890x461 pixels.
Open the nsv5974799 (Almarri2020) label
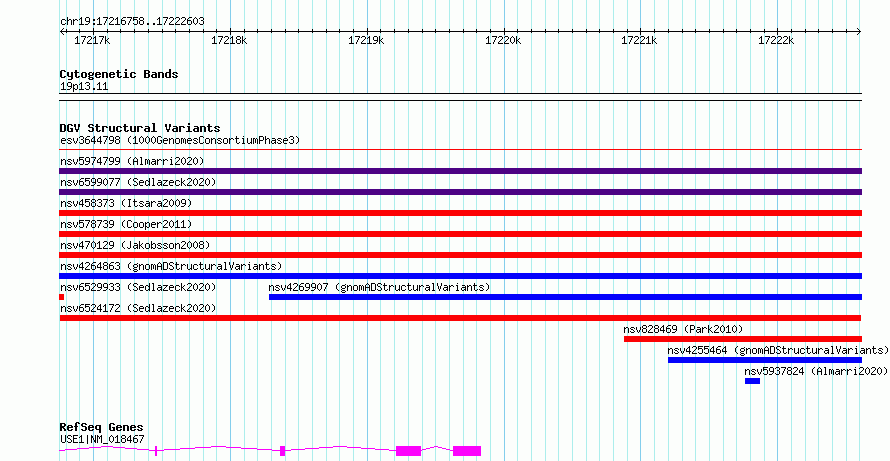(x=132, y=161)
